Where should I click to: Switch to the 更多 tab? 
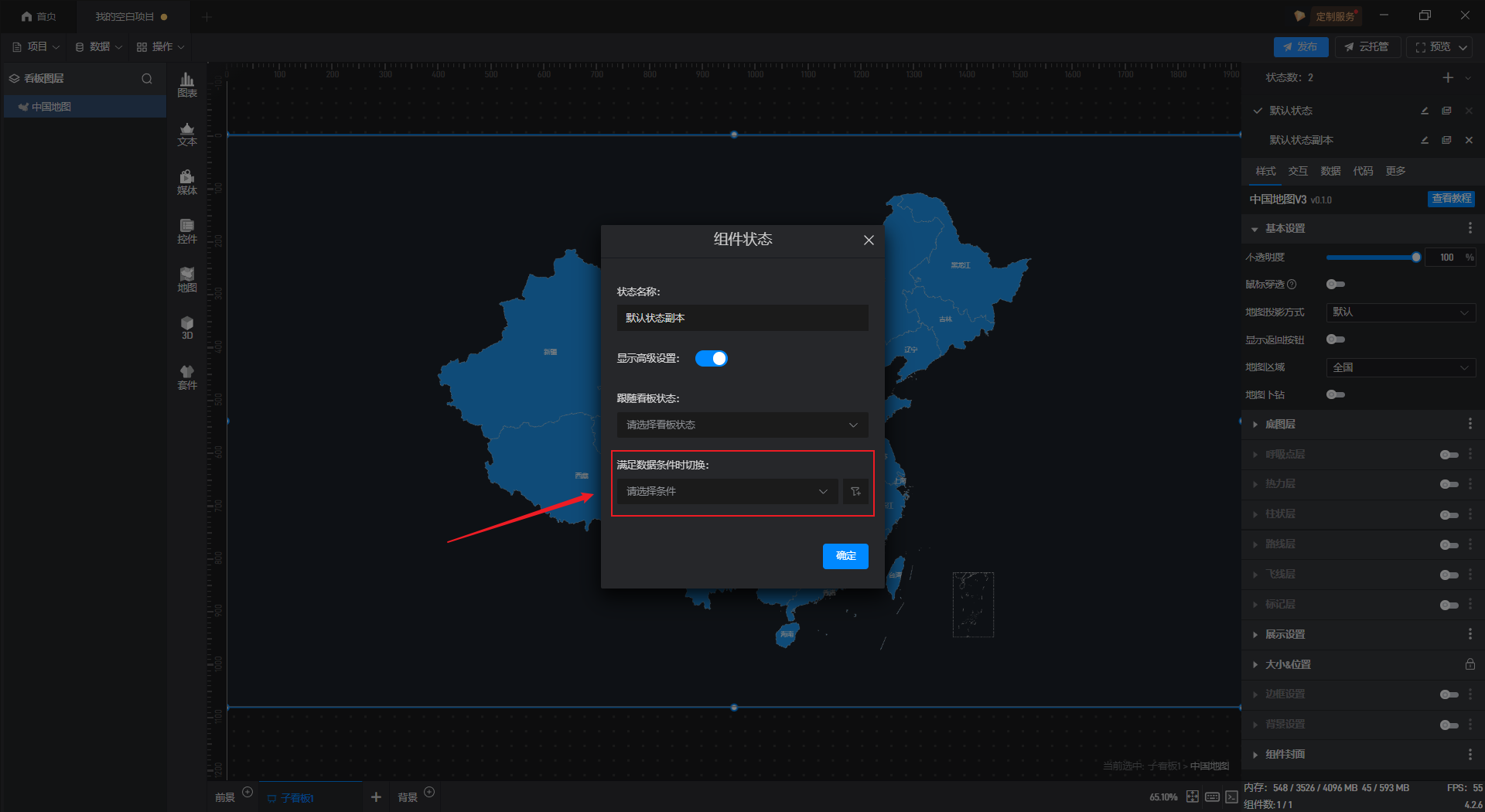[x=1395, y=171]
